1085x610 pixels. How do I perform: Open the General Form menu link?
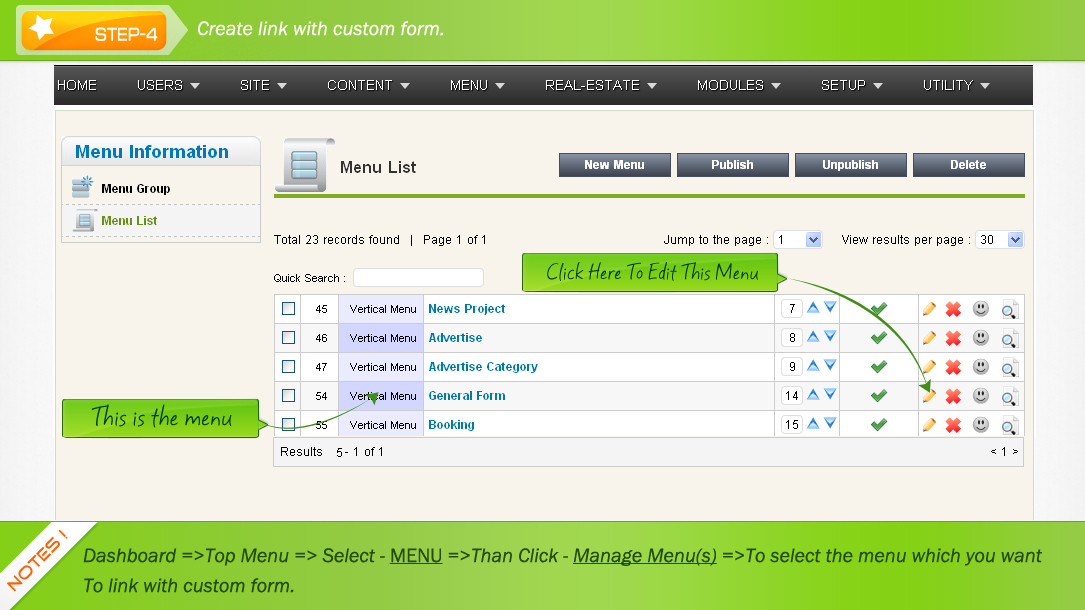point(466,396)
